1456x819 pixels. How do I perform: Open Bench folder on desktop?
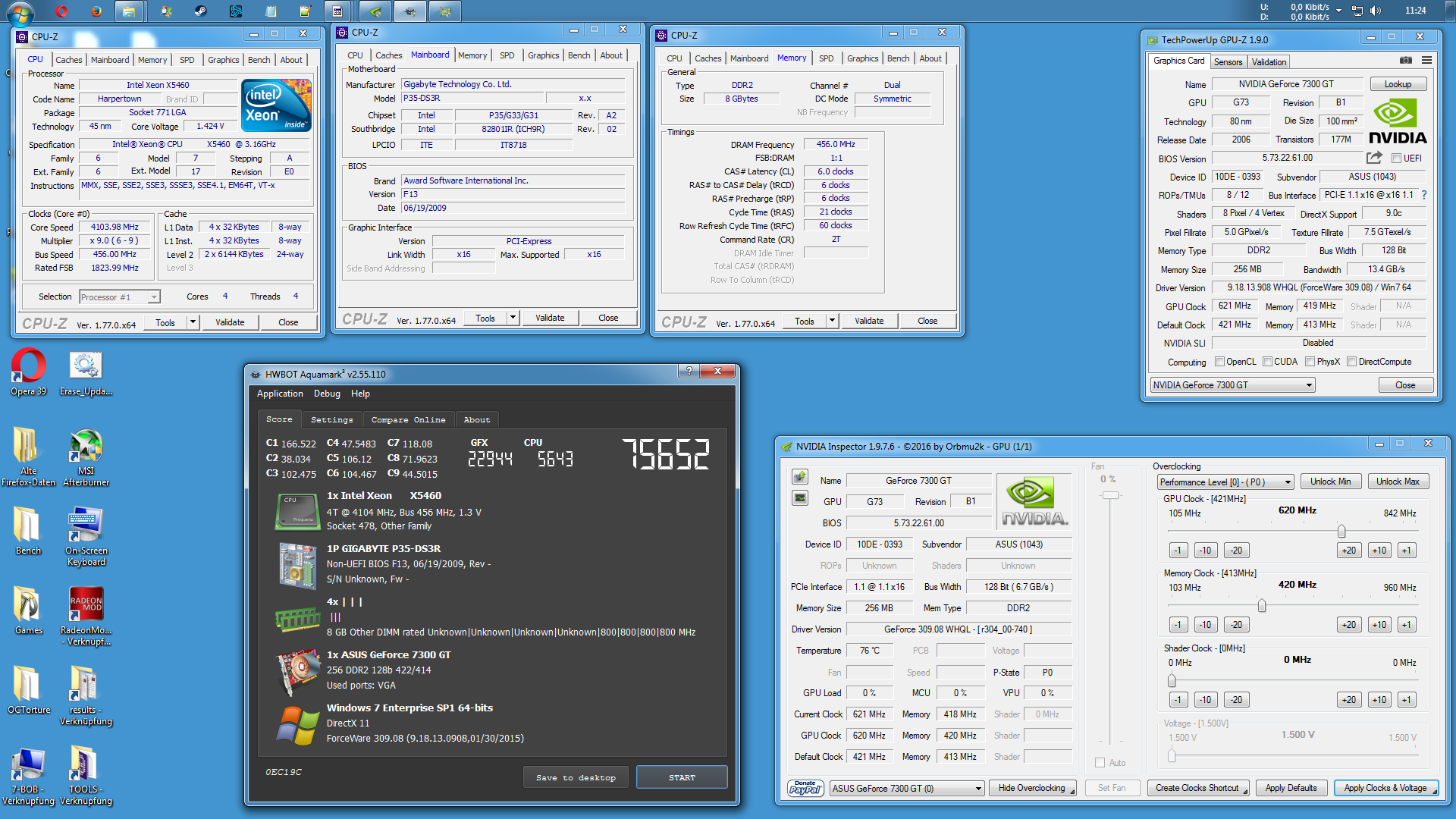pos(28,531)
